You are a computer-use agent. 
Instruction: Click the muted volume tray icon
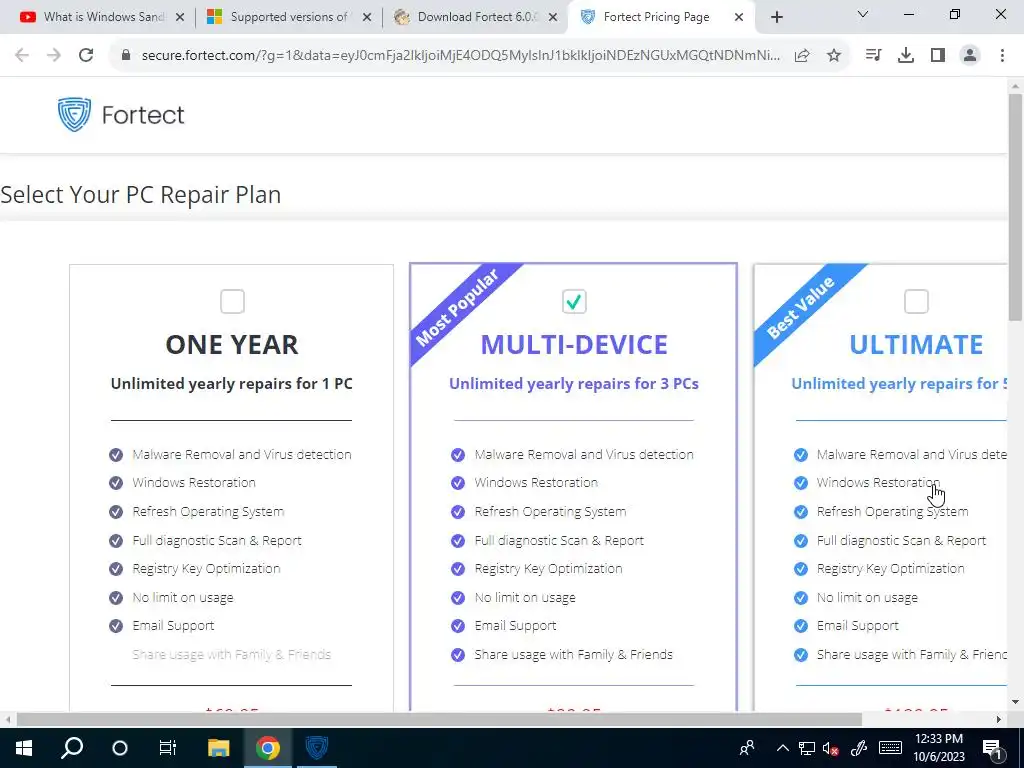tap(831, 748)
